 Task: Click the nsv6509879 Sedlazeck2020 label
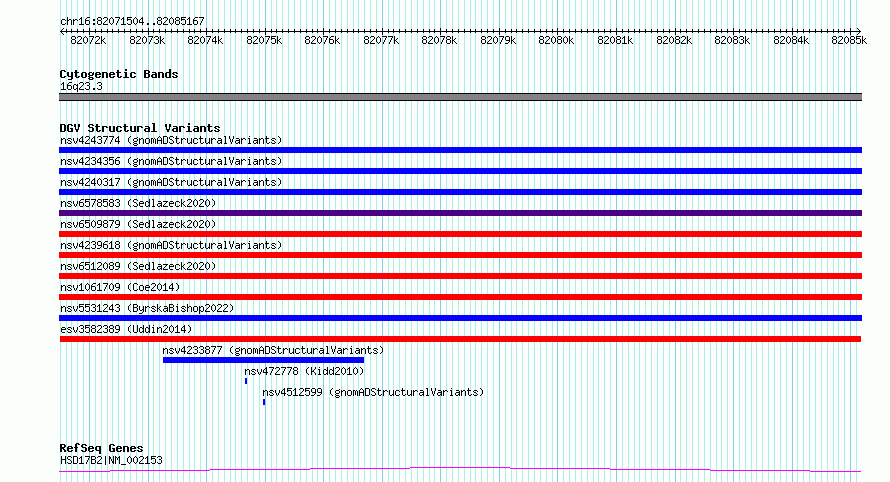(138, 224)
